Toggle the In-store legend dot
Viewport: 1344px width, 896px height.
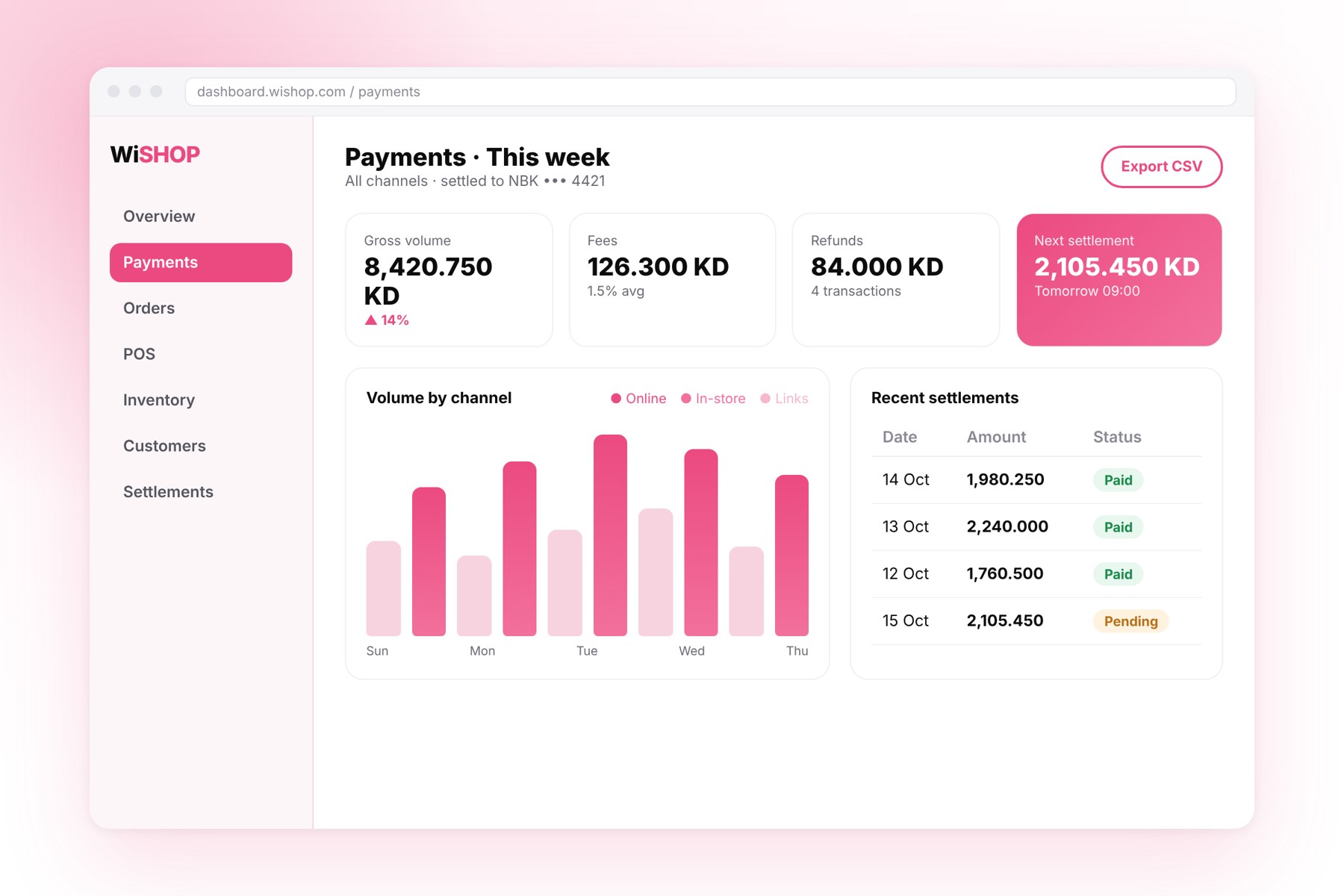(686, 399)
